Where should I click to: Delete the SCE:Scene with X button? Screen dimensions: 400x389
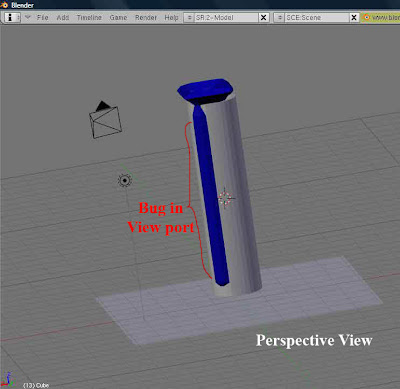pyautogui.click(x=354, y=17)
